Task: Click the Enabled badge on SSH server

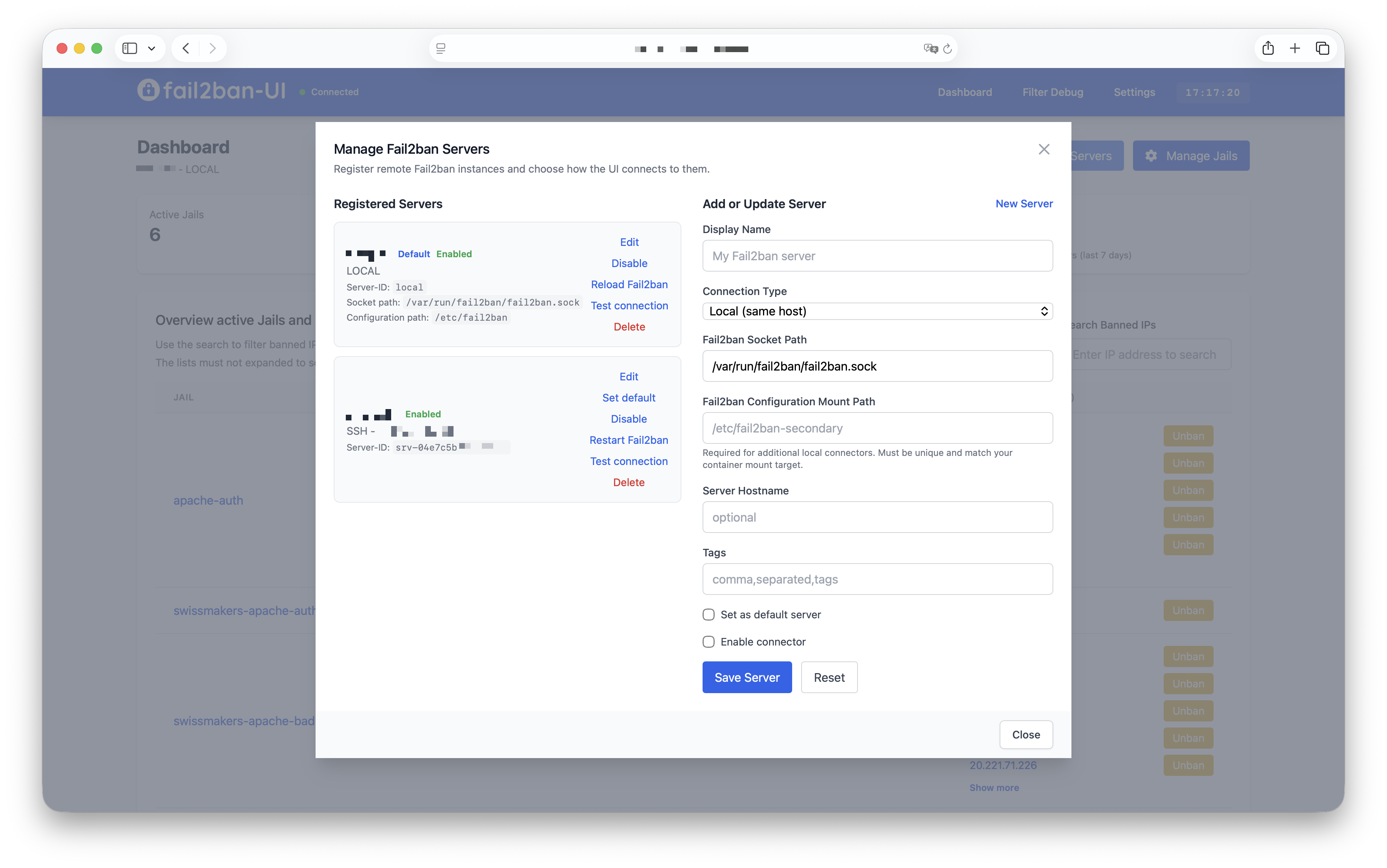Action: pos(423,414)
